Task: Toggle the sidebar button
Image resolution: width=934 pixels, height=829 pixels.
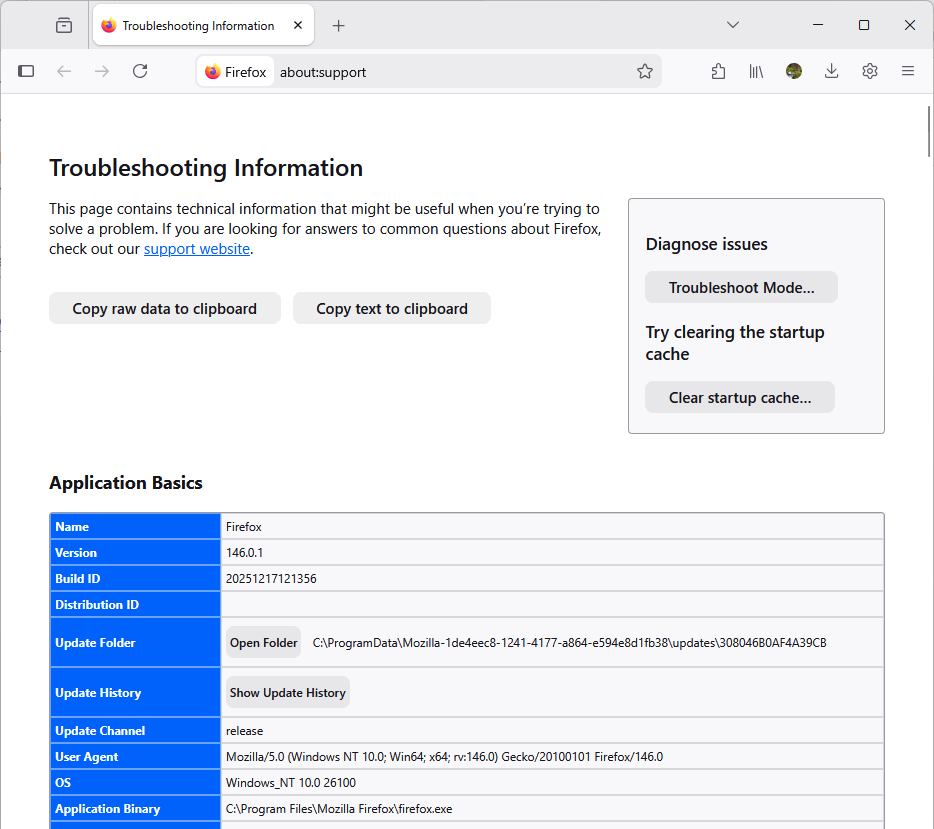Action: [x=27, y=71]
